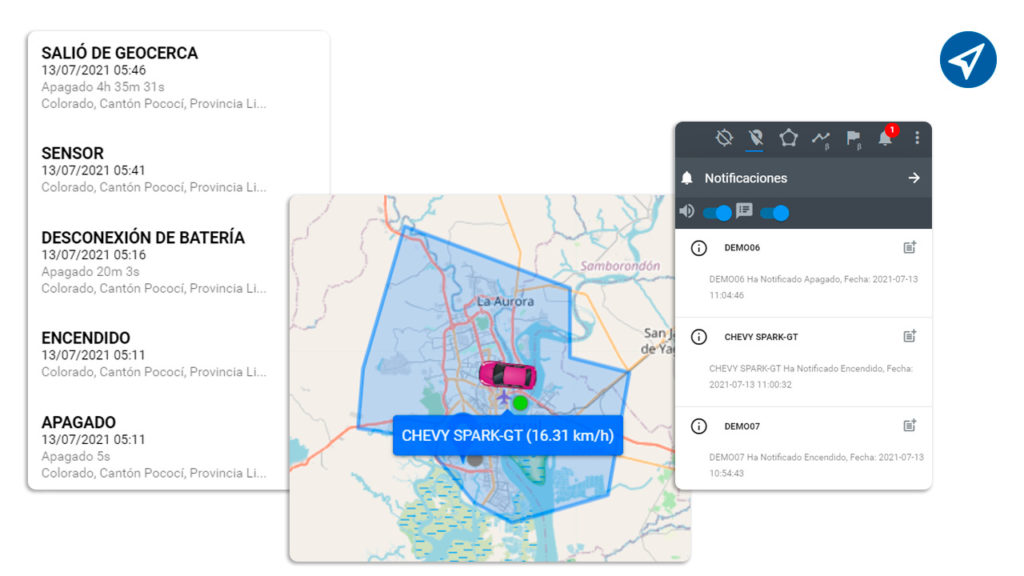Click the green dot marker on map
Screen dimensions: 1024x576
click(x=520, y=403)
